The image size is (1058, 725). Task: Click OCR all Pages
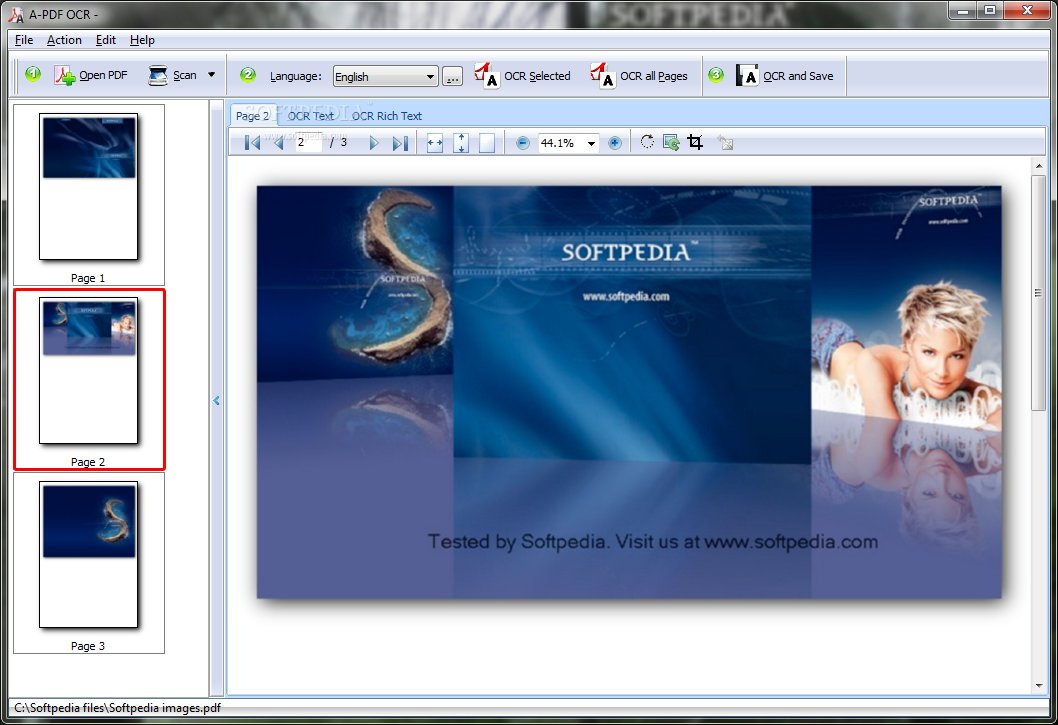click(638, 76)
